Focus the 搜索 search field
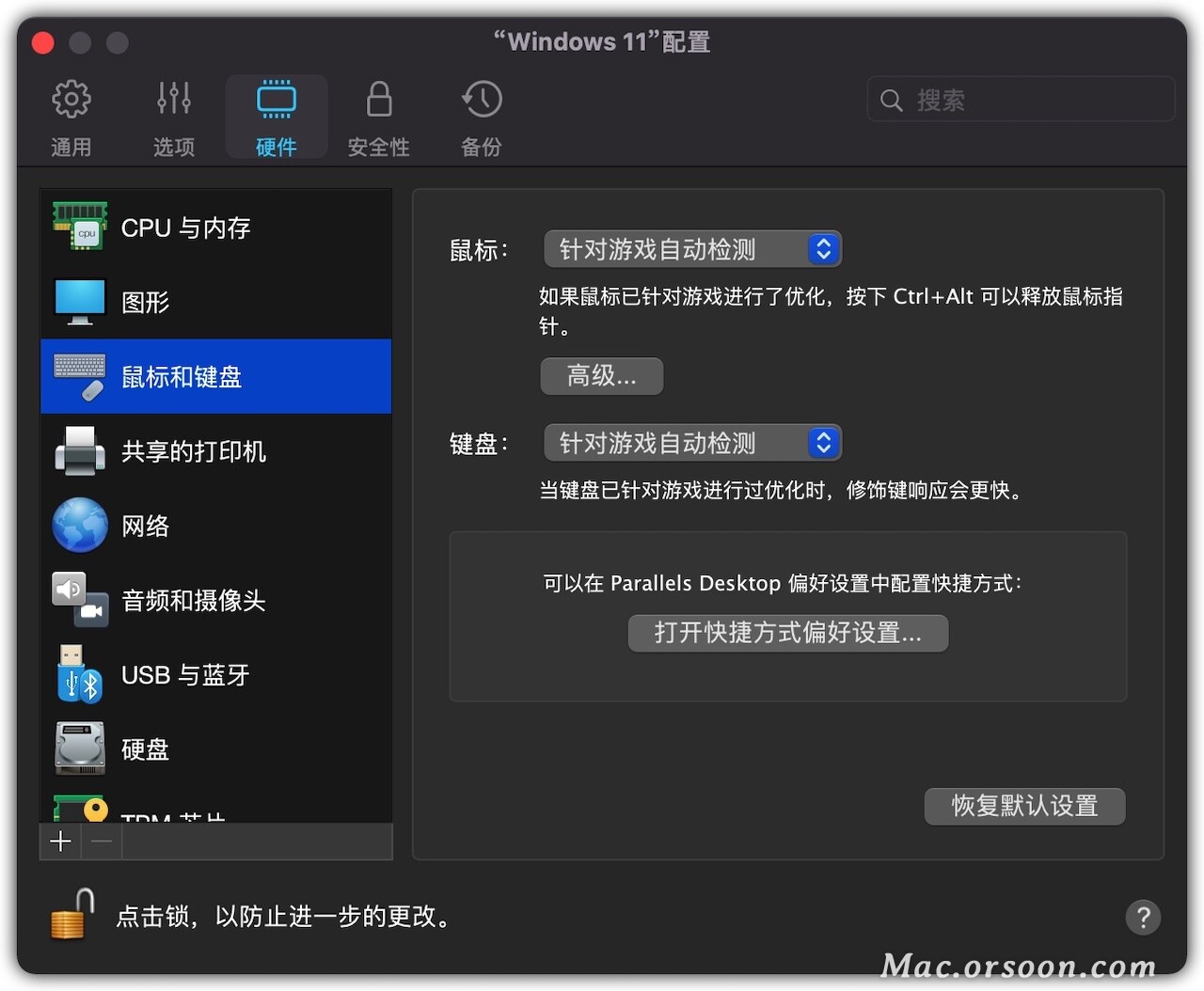 click(1022, 100)
